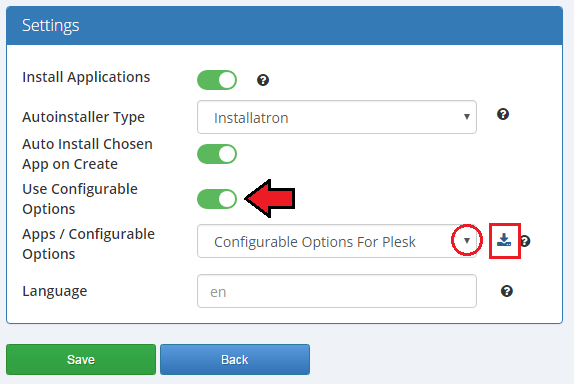Click the Apps / Configurable Options label
Screen dimensions: 574x384
pyautogui.click(x=88, y=244)
